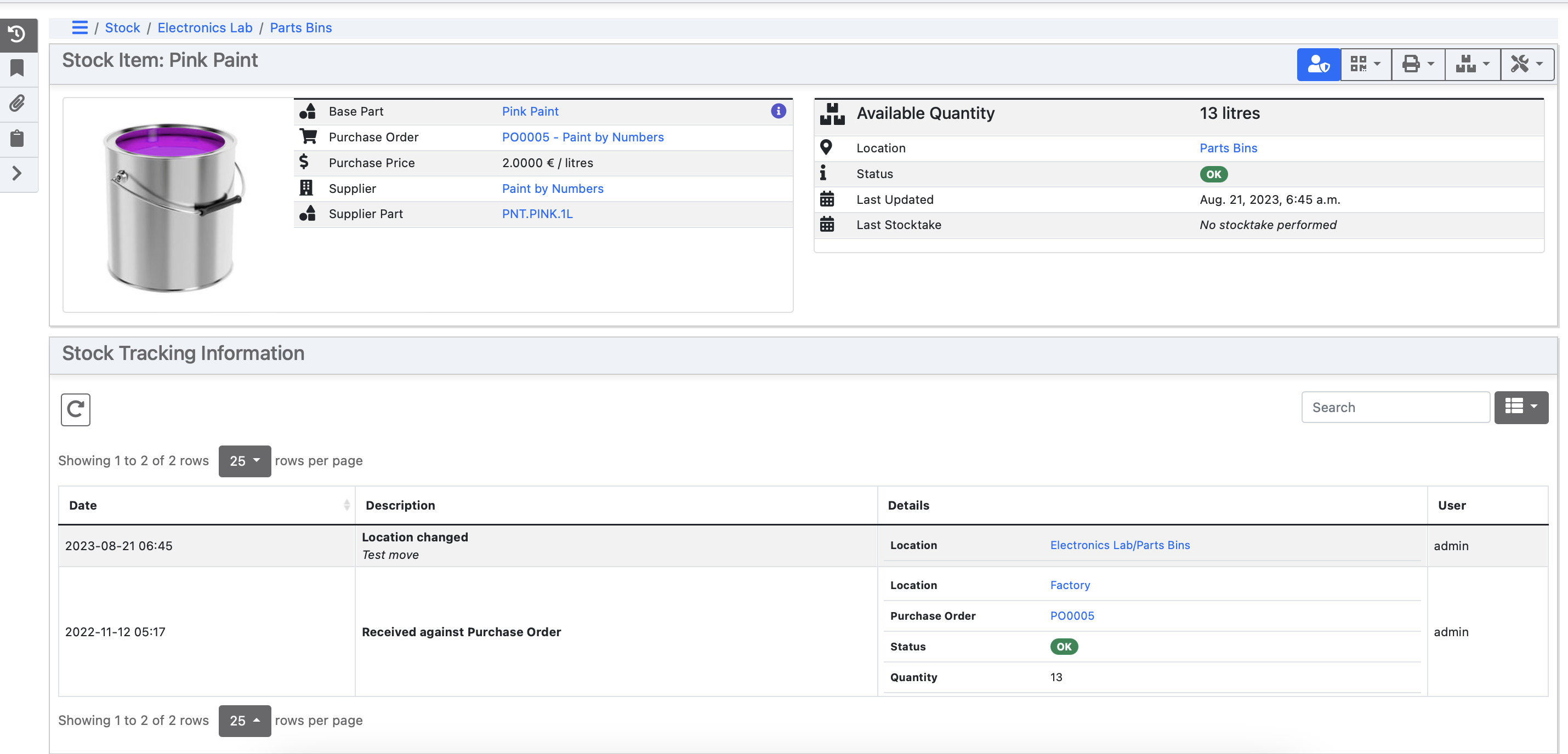
Task: Open the attachments paperclip sidebar icon
Action: (17, 103)
